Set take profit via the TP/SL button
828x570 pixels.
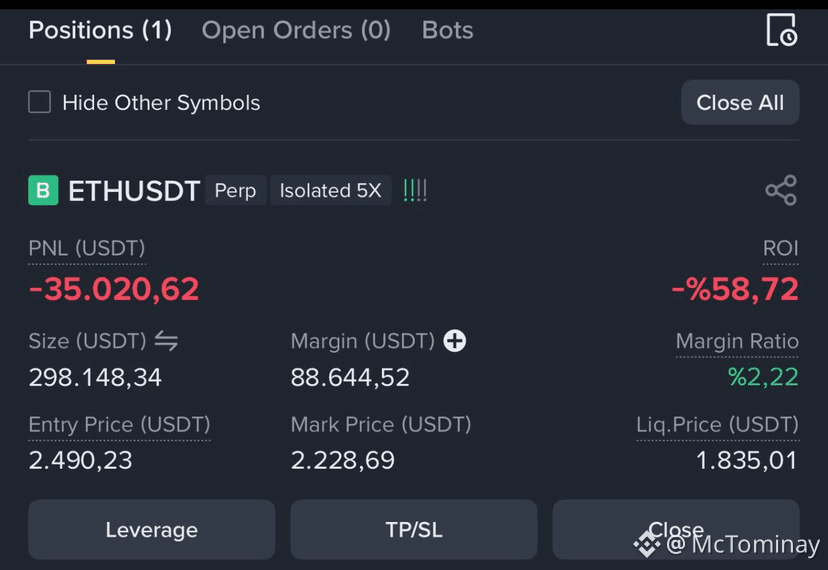(414, 529)
